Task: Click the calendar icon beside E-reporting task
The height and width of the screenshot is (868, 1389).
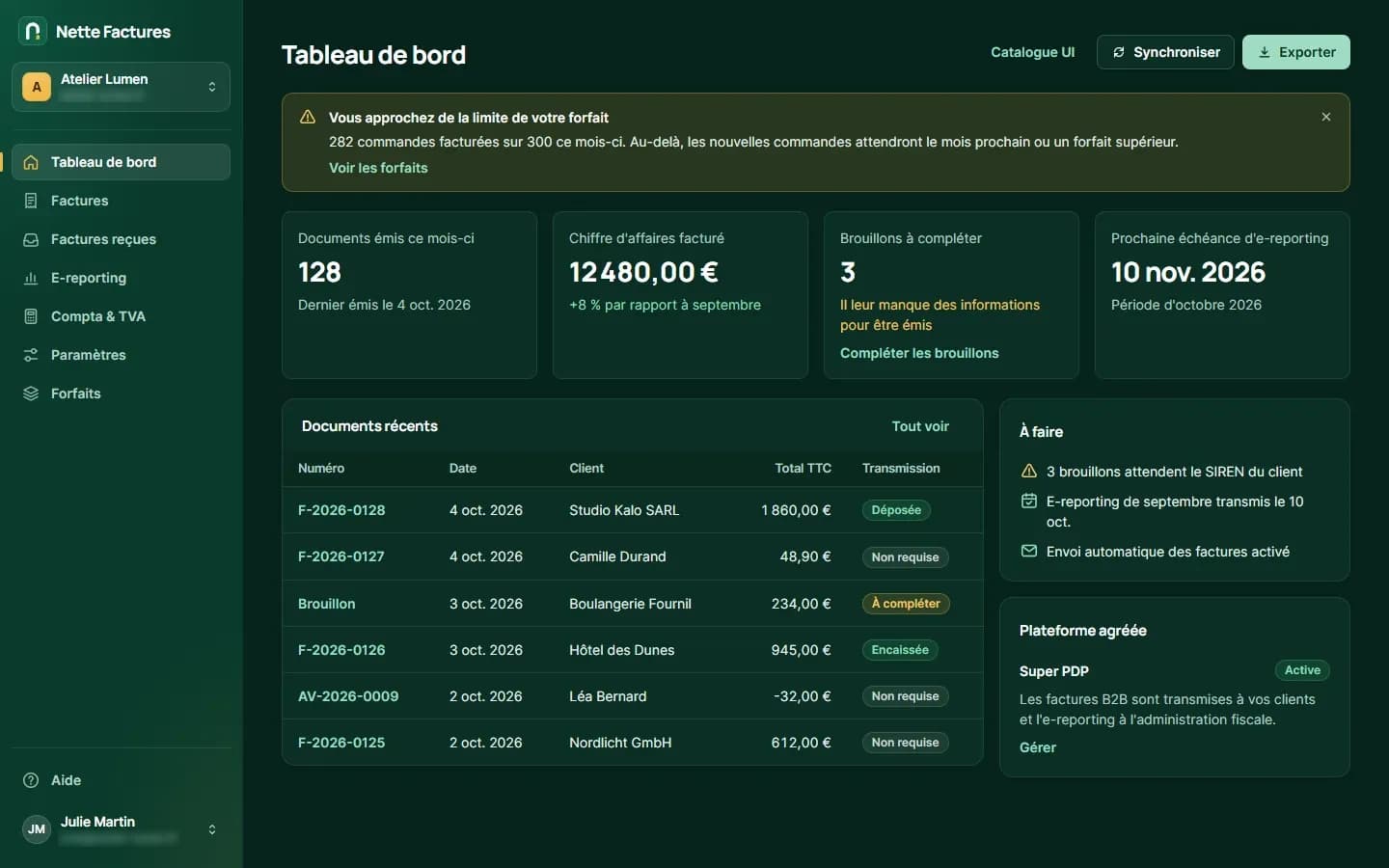Action: click(x=1029, y=502)
